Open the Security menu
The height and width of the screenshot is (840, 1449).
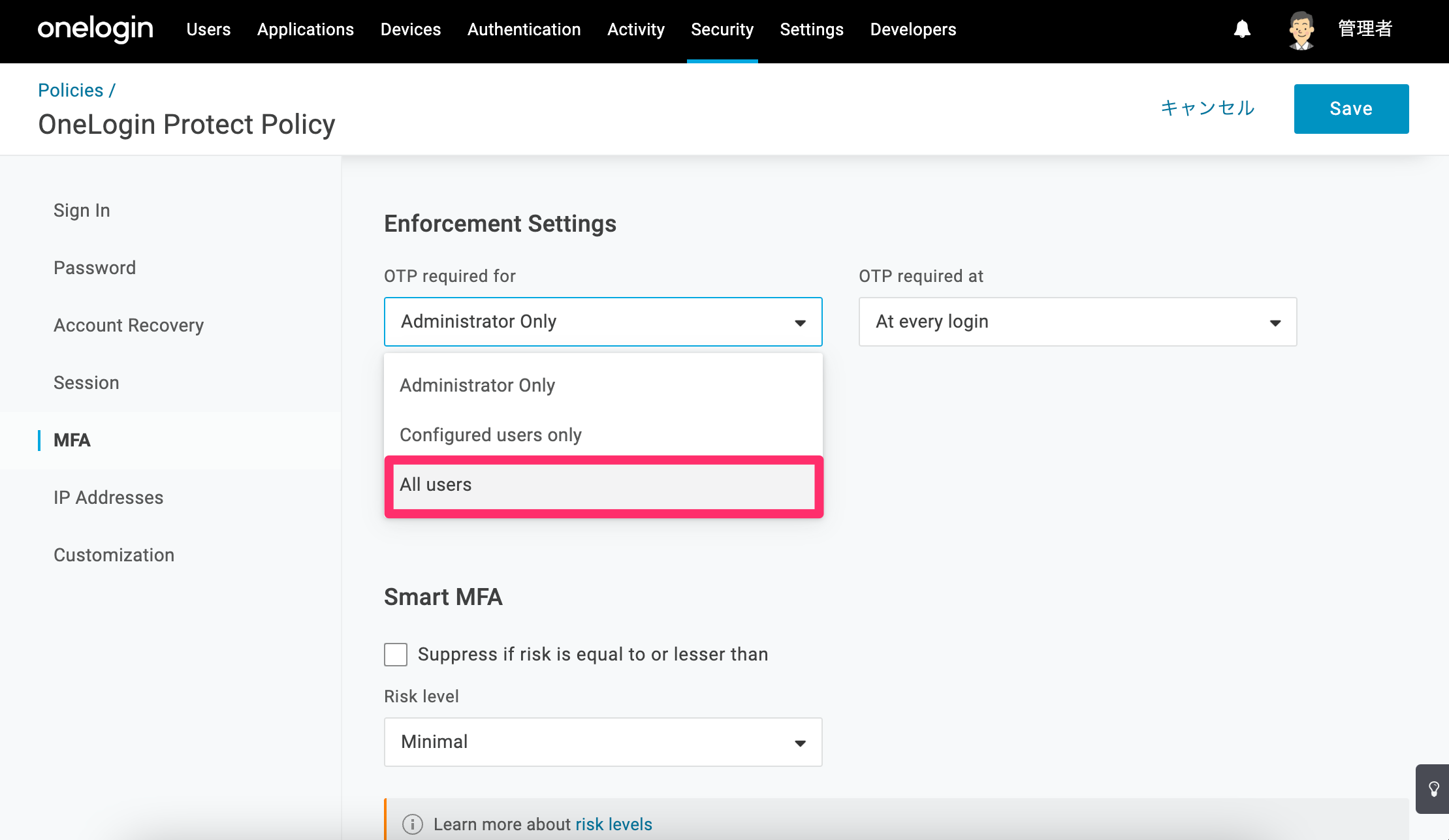(x=722, y=29)
